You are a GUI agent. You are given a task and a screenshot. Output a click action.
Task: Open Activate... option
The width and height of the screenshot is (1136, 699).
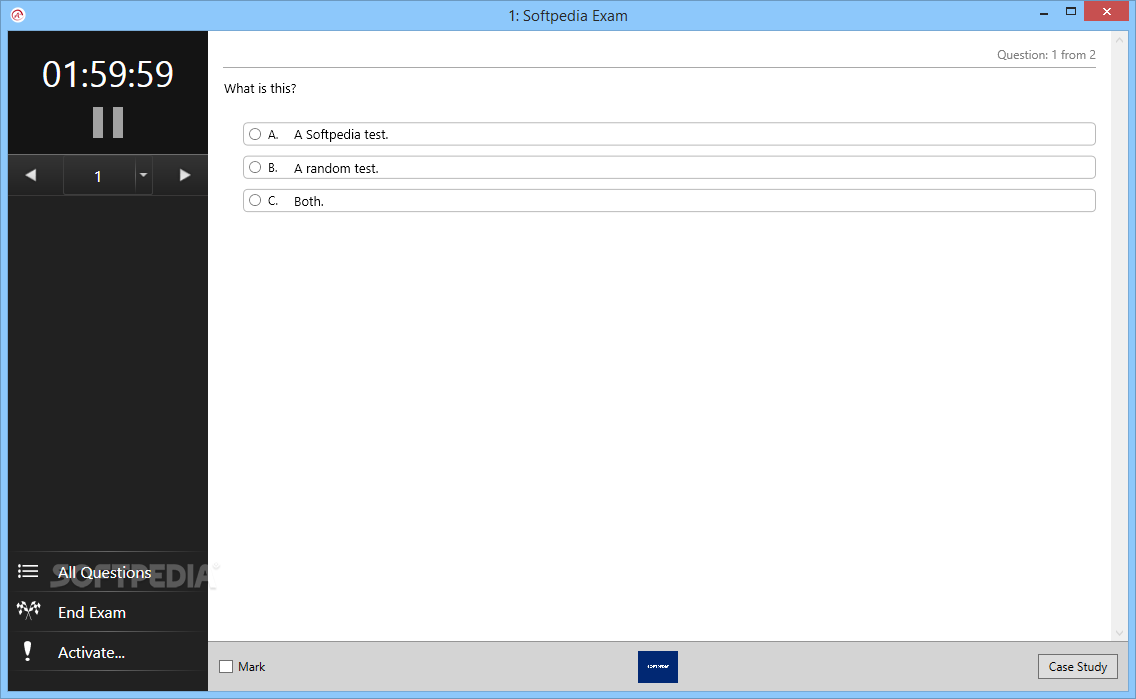pos(91,653)
